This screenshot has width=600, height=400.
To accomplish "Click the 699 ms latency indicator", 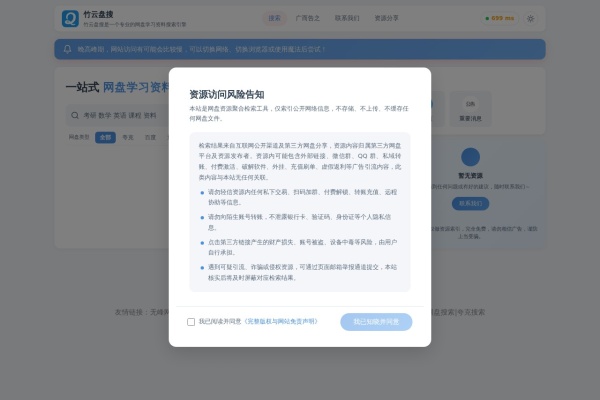I will tap(500, 18).
